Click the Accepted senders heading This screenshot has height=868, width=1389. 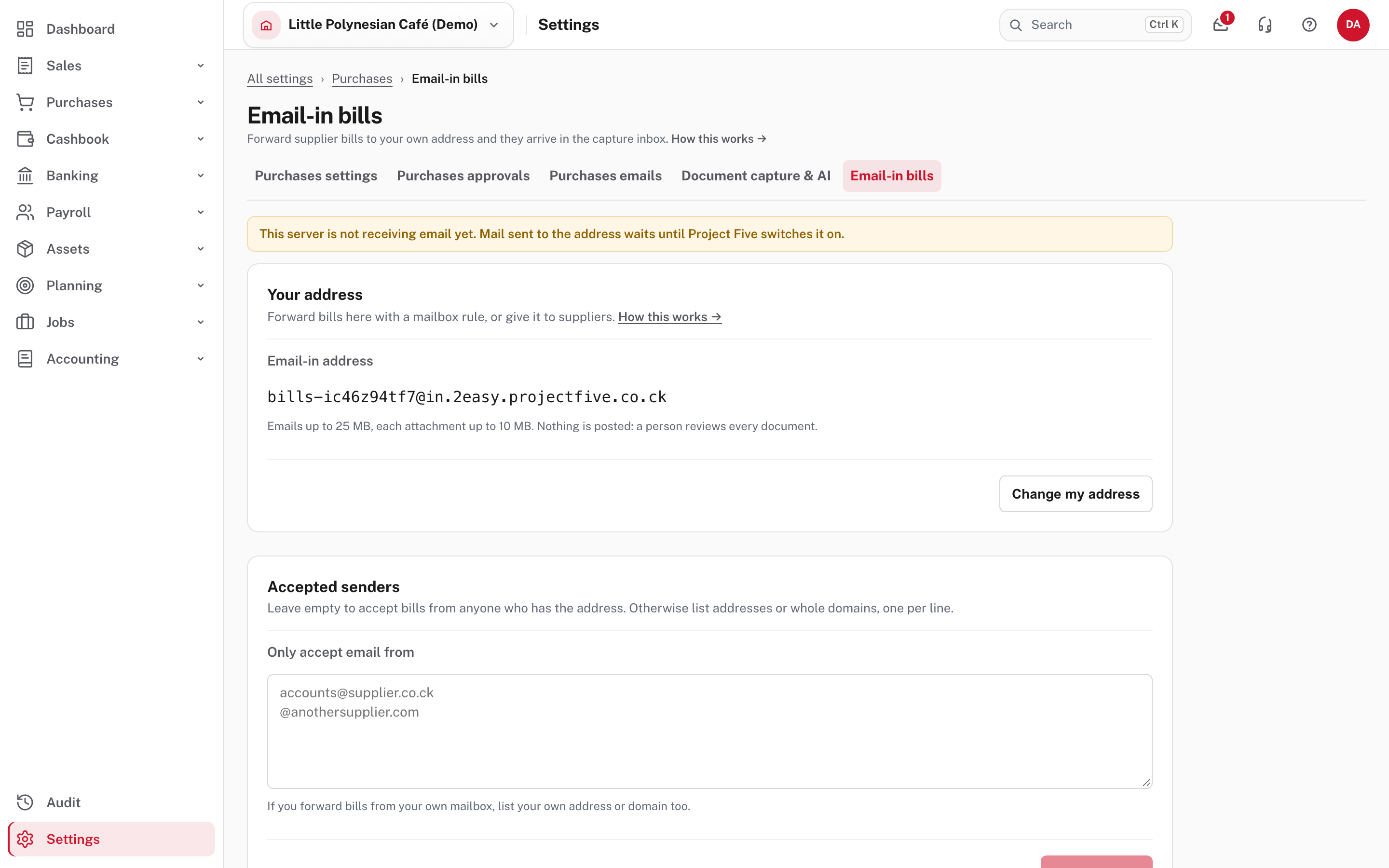pos(333,587)
